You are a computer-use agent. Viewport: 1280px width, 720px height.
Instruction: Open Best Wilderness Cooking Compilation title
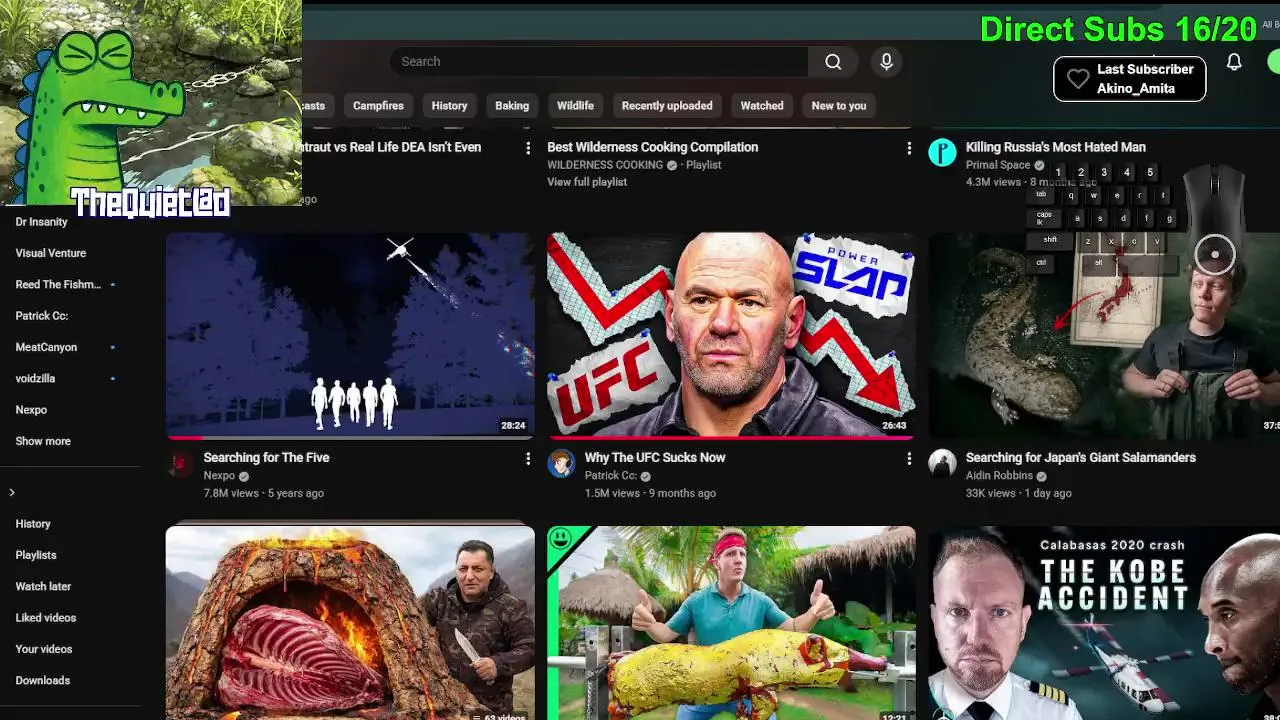pos(653,147)
